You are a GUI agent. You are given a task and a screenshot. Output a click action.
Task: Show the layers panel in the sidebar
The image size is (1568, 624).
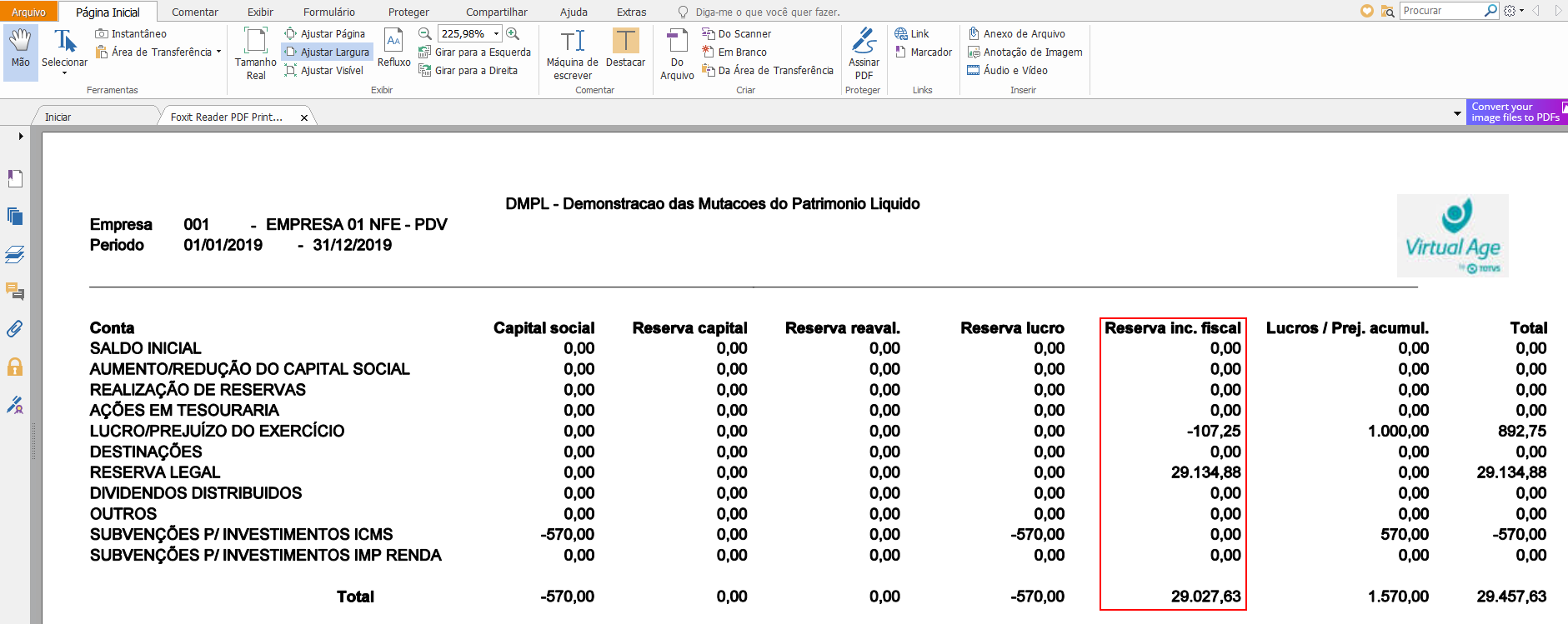pos(15,254)
